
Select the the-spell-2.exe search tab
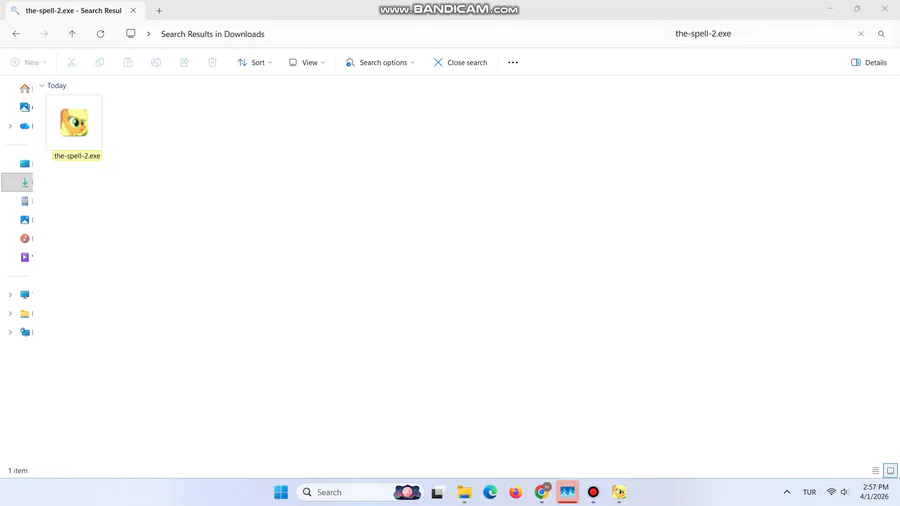coord(73,10)
